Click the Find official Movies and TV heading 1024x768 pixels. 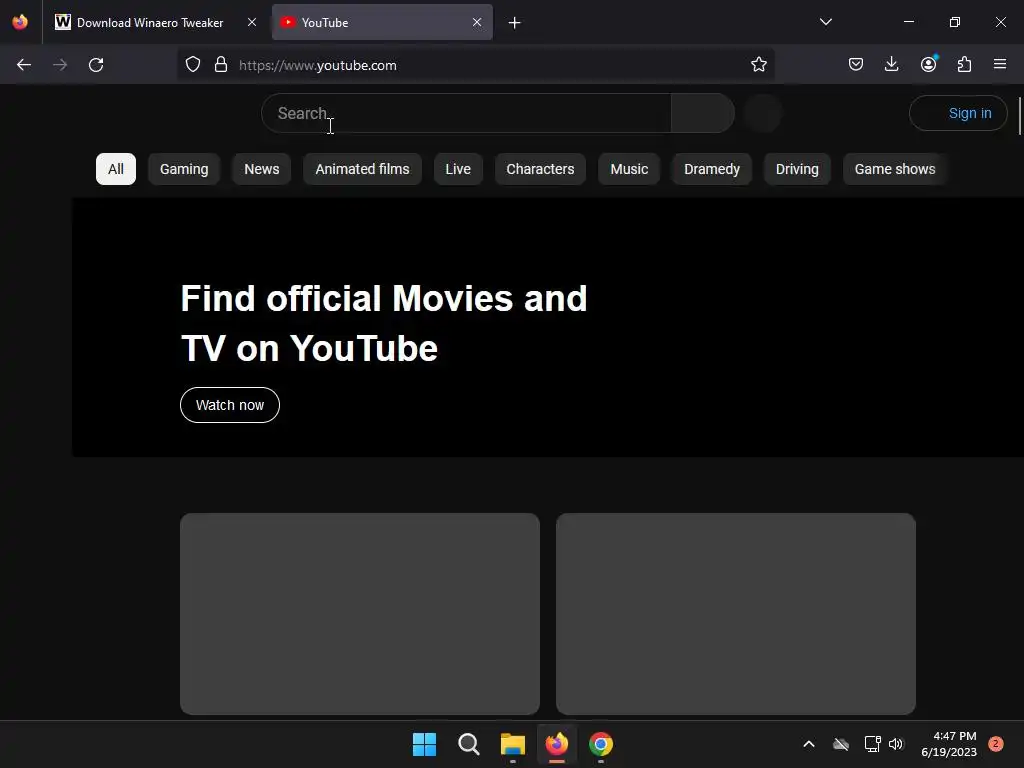384,323
